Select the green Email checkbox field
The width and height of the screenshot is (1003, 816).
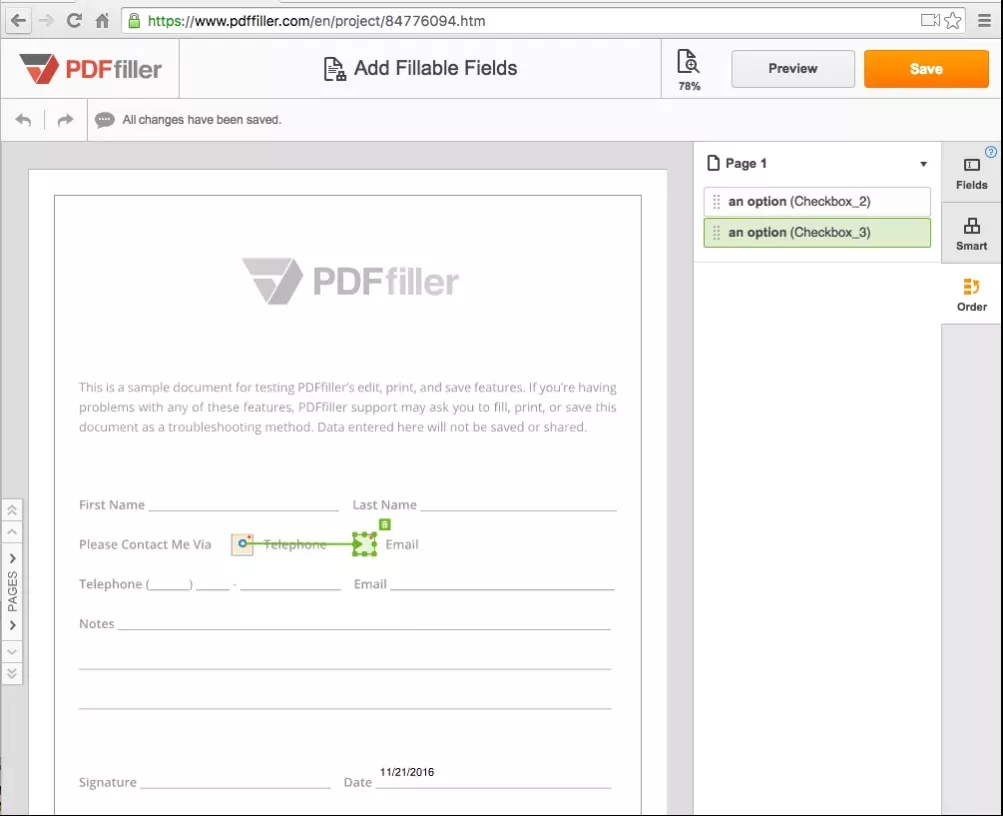[365, 544]
